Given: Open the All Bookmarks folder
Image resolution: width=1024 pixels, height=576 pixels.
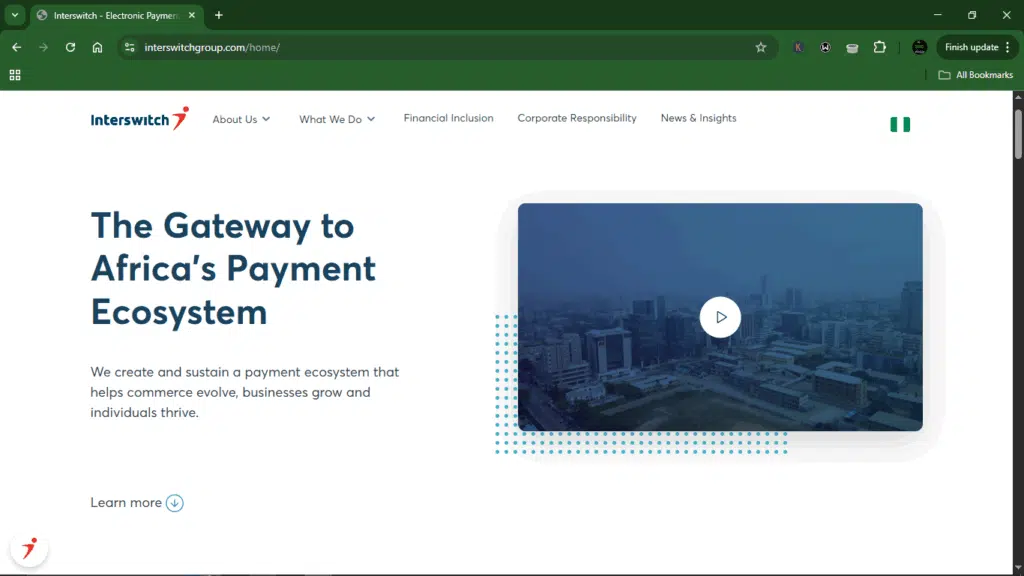Looking at the screenshot, I should [975, 75].
